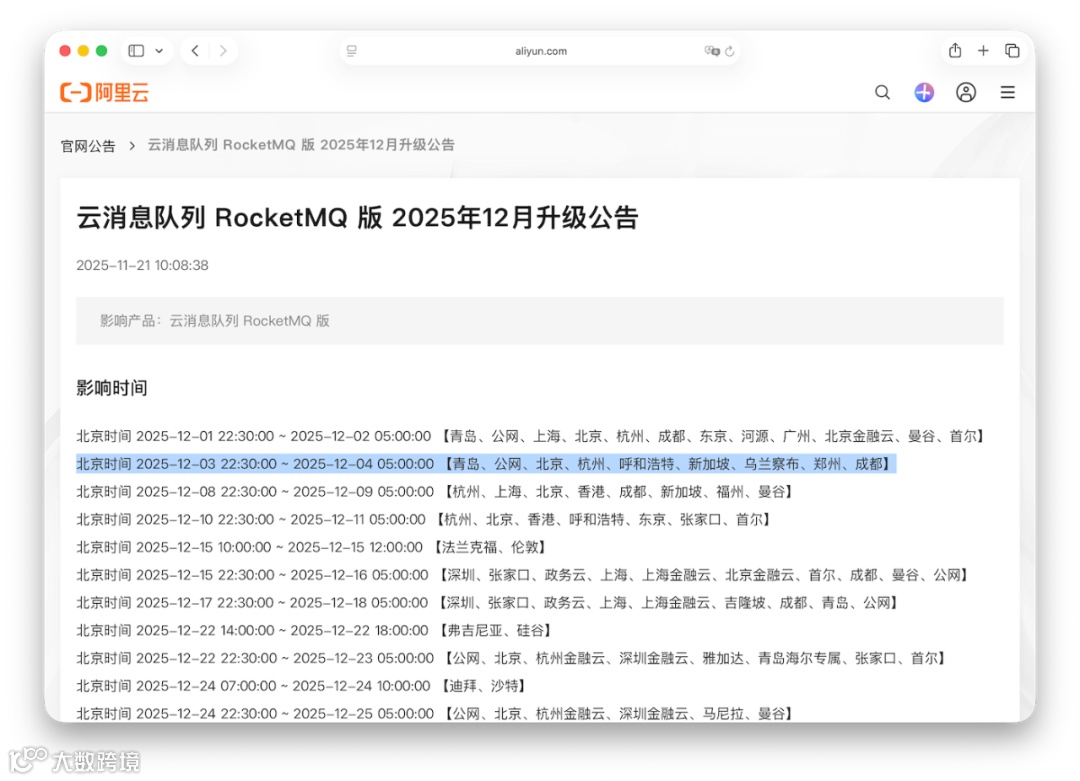
Task: Toggle the Safari sidebar icon
Action: pyautogui.click(x=136, y=51)
